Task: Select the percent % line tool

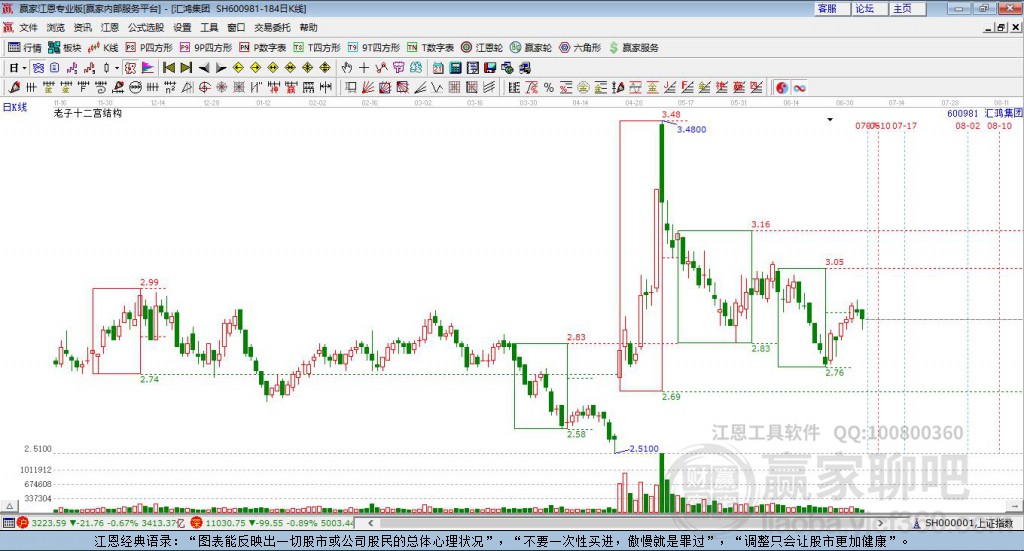Action: click(x=549, y=87)
